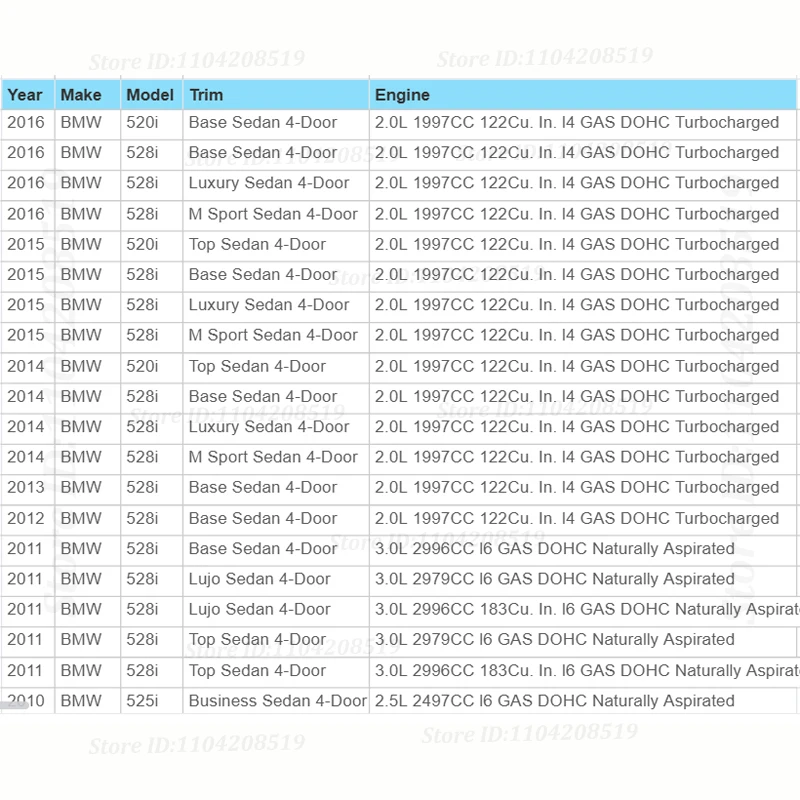Select "Base Sedan 4-Door" in the 2015 row

pos(263,274)
